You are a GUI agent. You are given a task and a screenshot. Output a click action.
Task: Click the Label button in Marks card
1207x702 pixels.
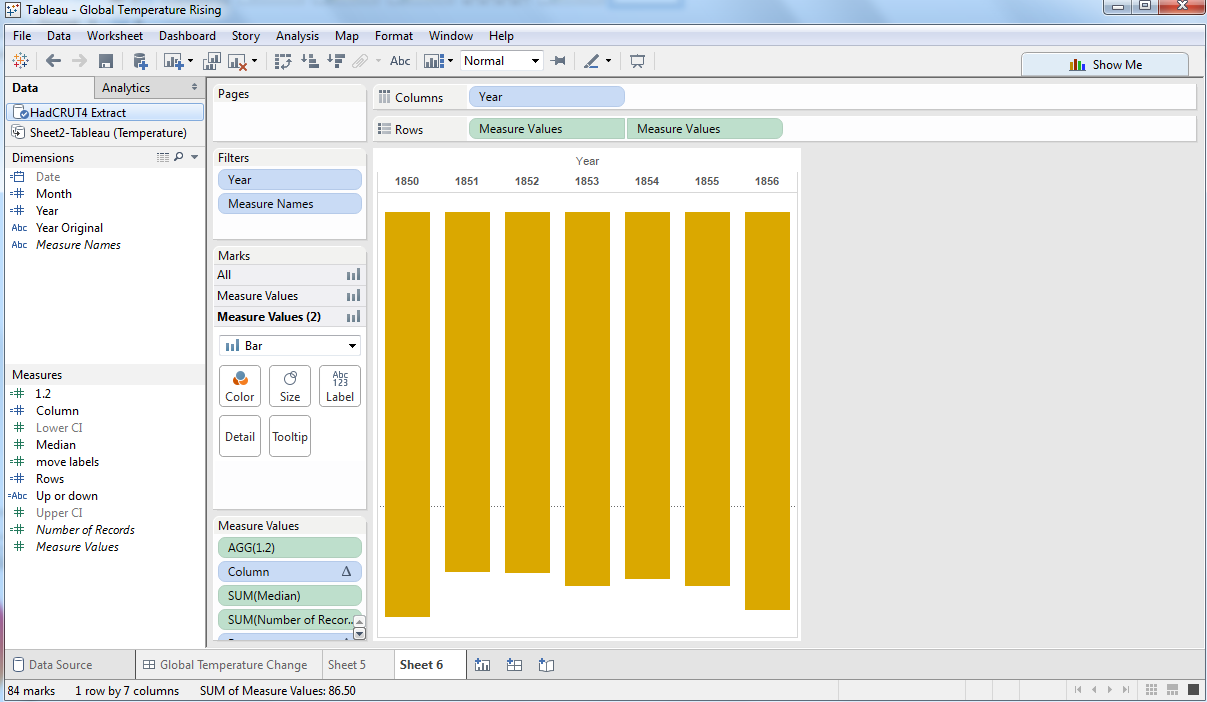click(340, 386)
